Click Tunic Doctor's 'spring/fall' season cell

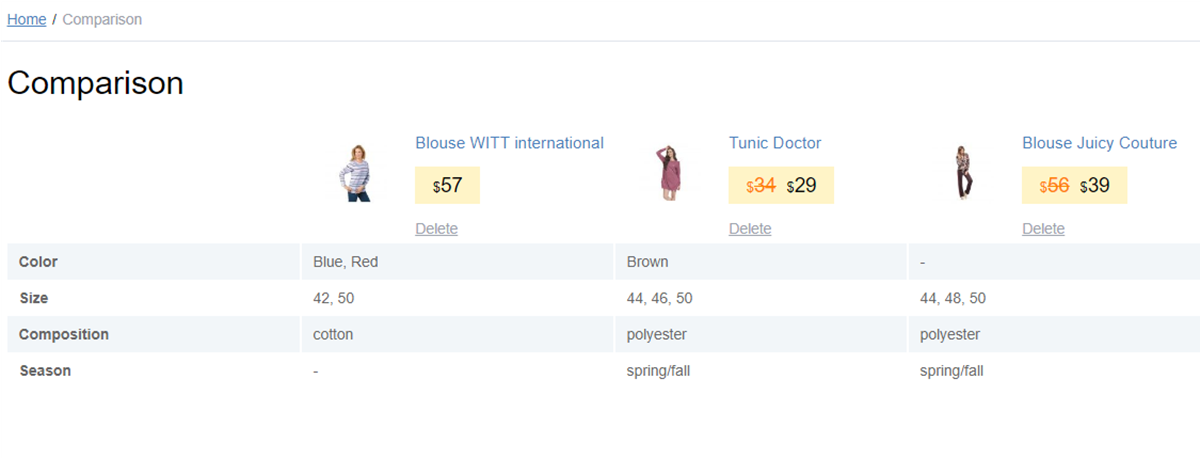(x=760, y=370)
